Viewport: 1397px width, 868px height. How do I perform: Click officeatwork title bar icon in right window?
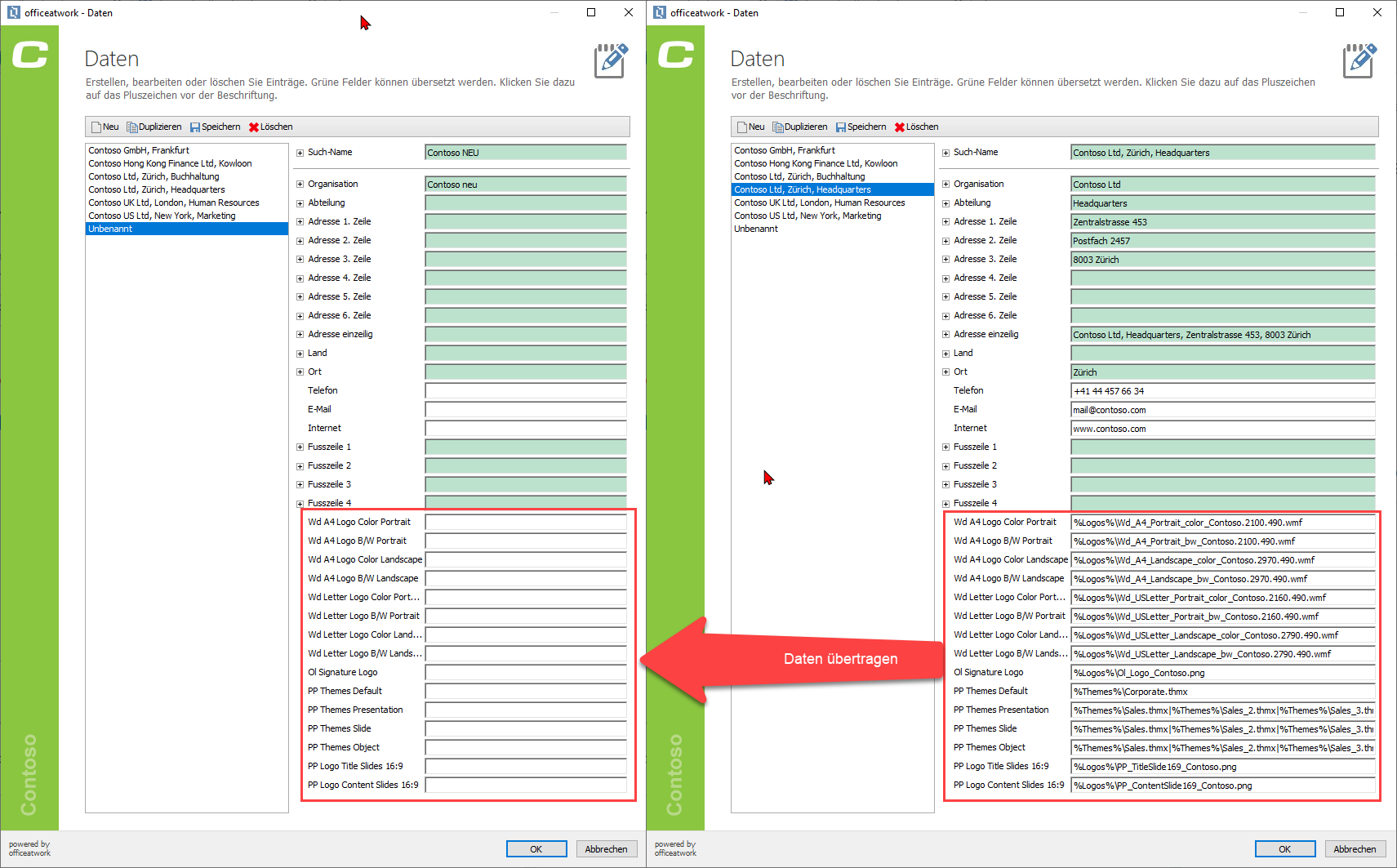[x=660, y=12]
